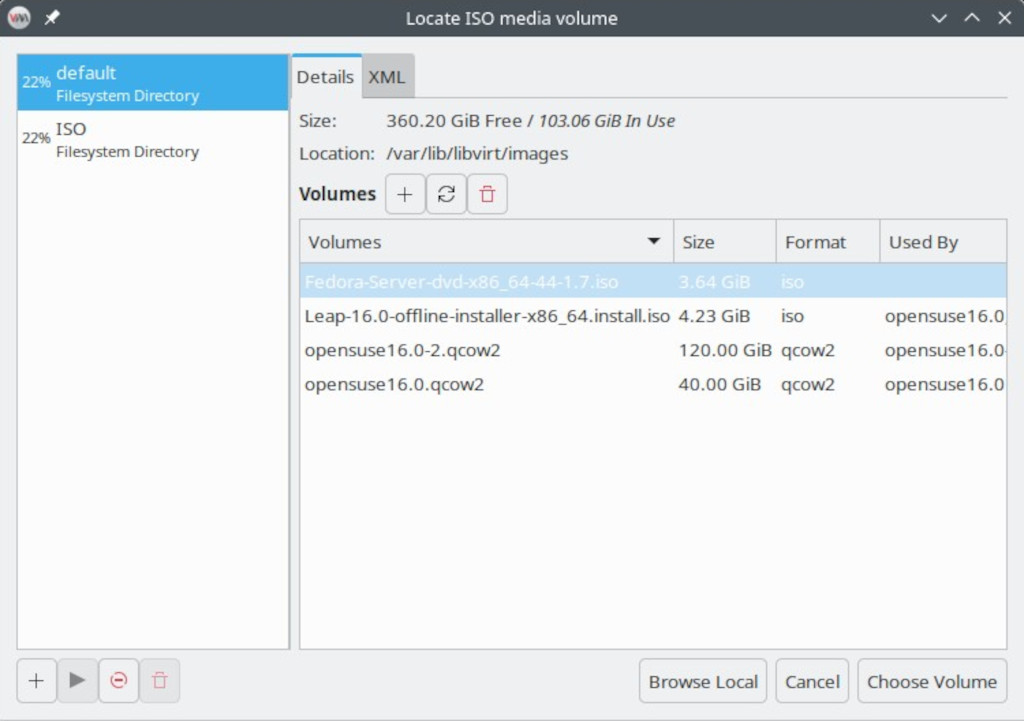Sort by the Used By column header

point(943,242)
